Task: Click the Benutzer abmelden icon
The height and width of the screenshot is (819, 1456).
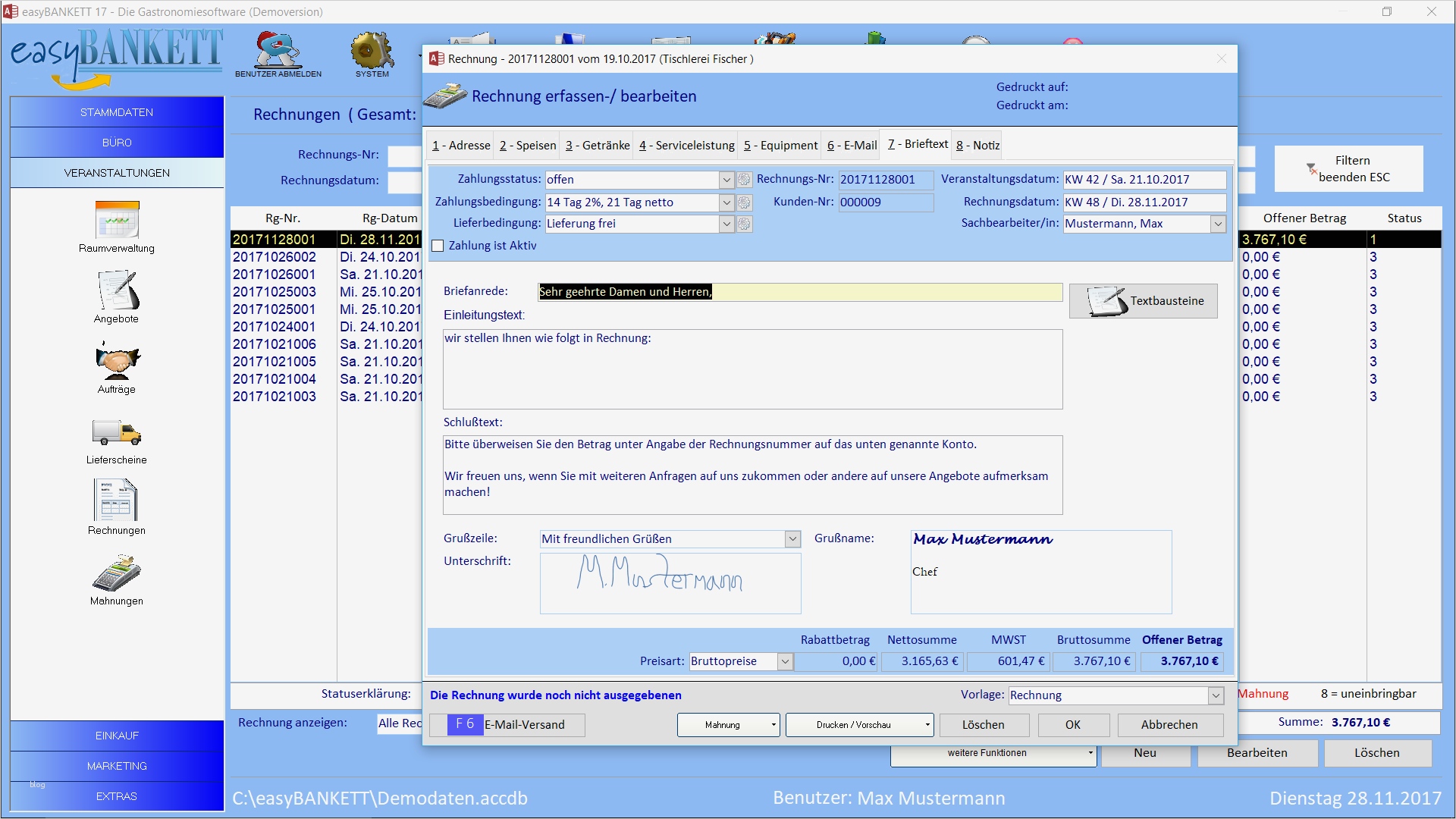Action: pyautogui.click(x=278, y=50)
